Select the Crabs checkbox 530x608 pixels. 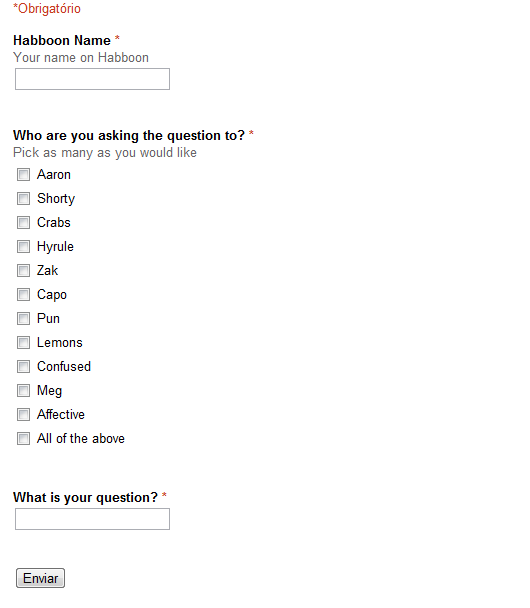[23, 223]
